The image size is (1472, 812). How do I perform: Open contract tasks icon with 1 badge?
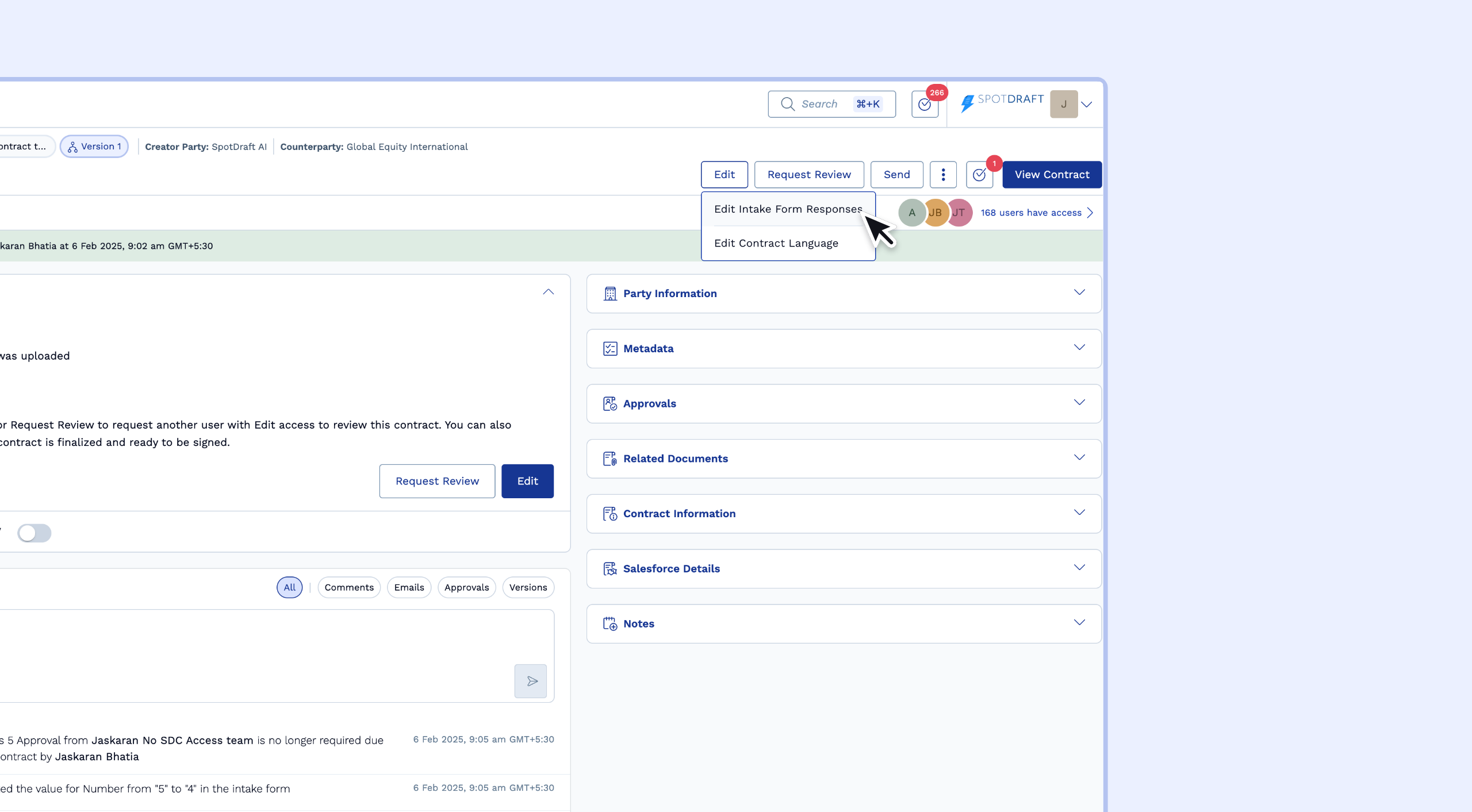pyautogui.click(x=979, y=175)
